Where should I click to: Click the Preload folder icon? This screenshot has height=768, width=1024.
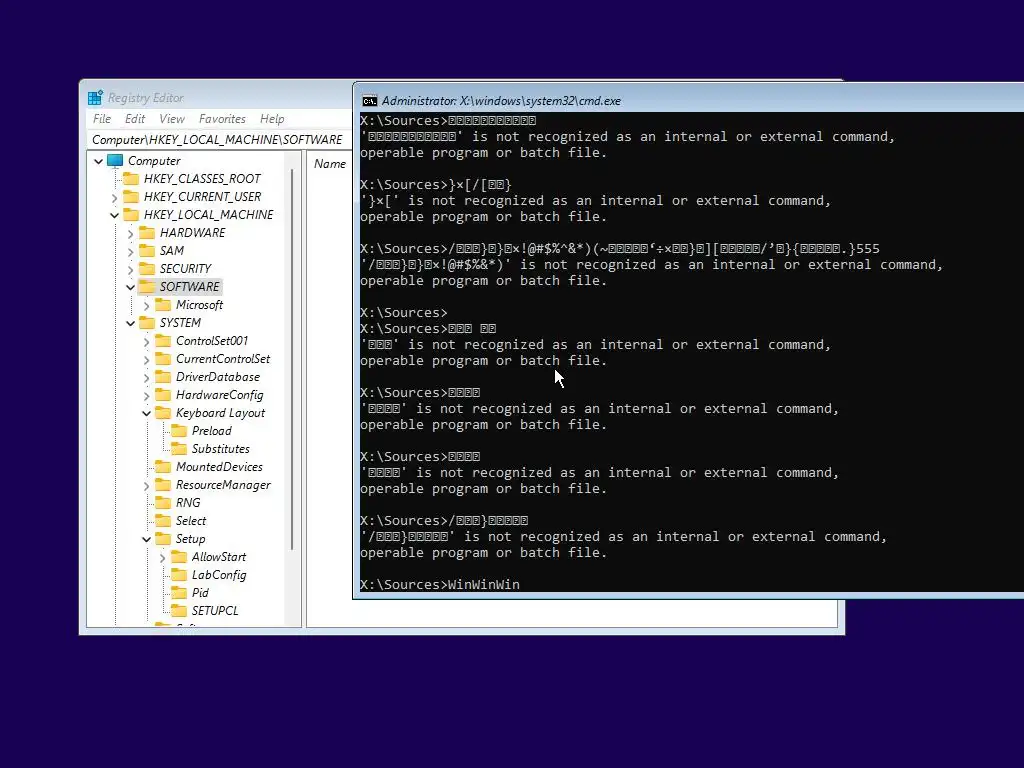(179, 431)
